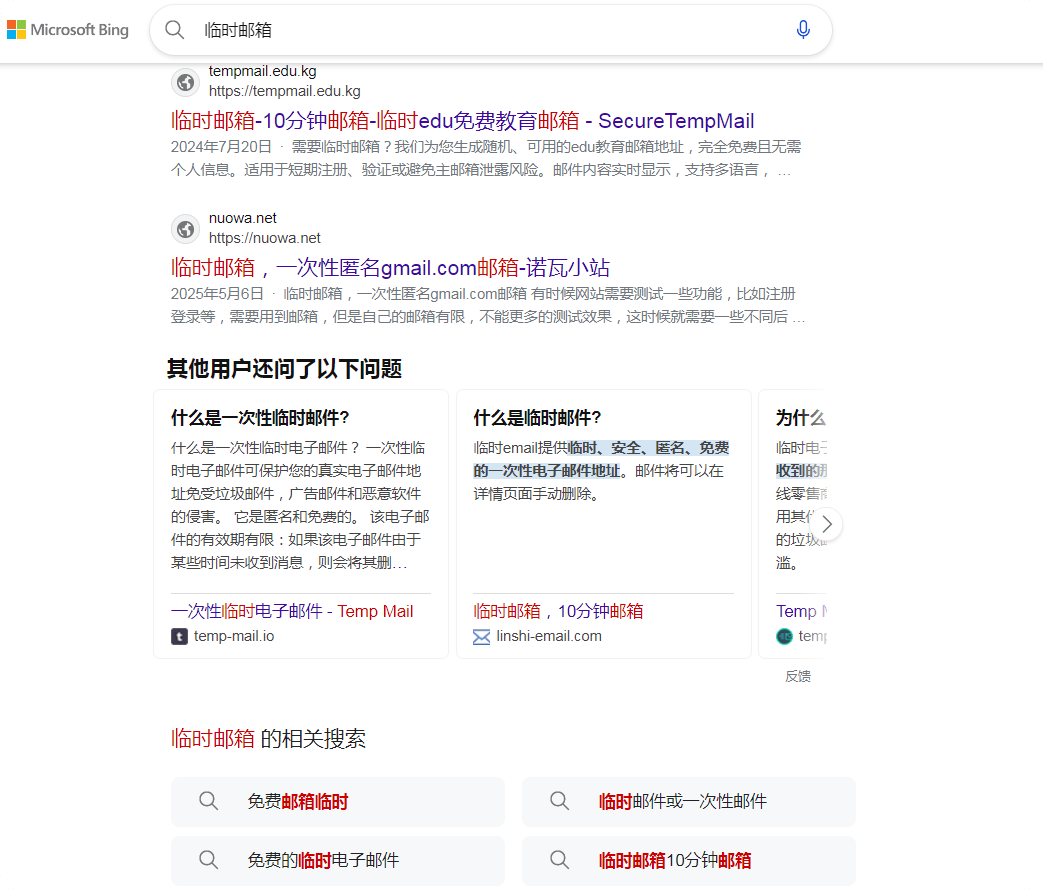
Task: Open https://nuowa.net URL link
Action: click(x=265, y=238)
